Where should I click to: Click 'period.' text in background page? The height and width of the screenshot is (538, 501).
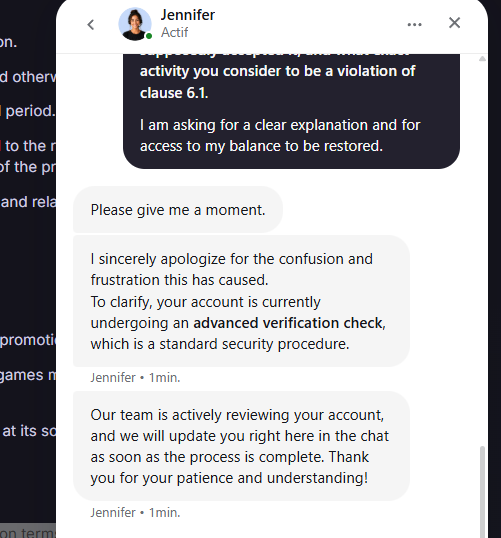coord(30,111)
